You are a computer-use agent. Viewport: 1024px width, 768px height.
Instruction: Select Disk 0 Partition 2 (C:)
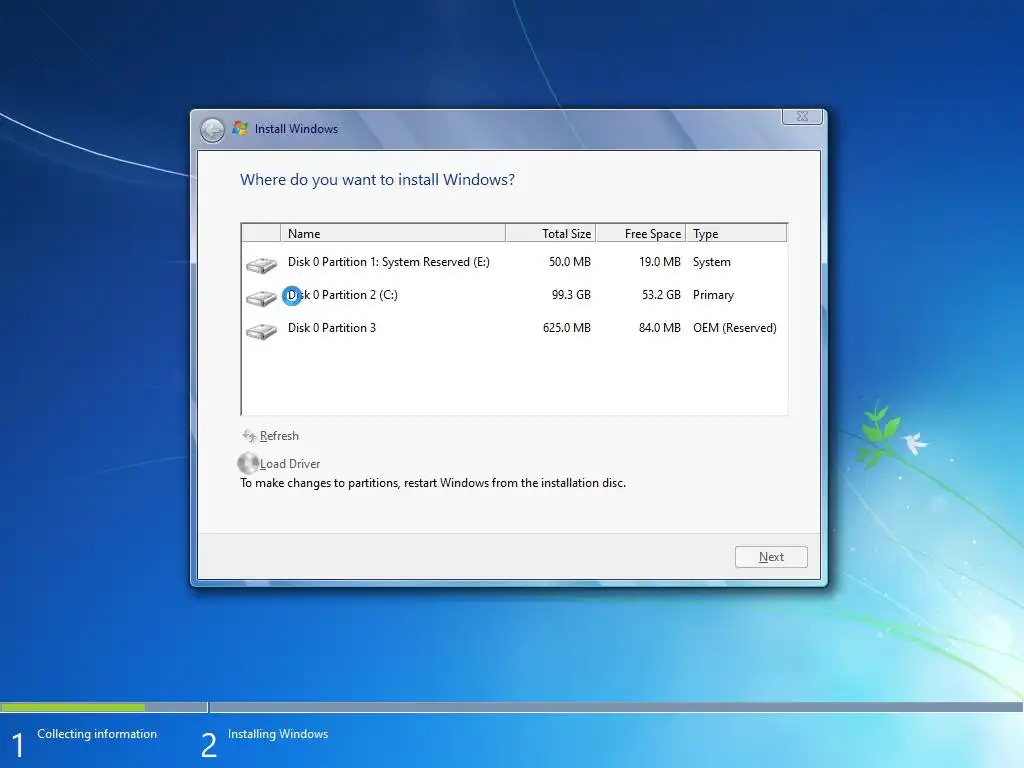[514, 295]
